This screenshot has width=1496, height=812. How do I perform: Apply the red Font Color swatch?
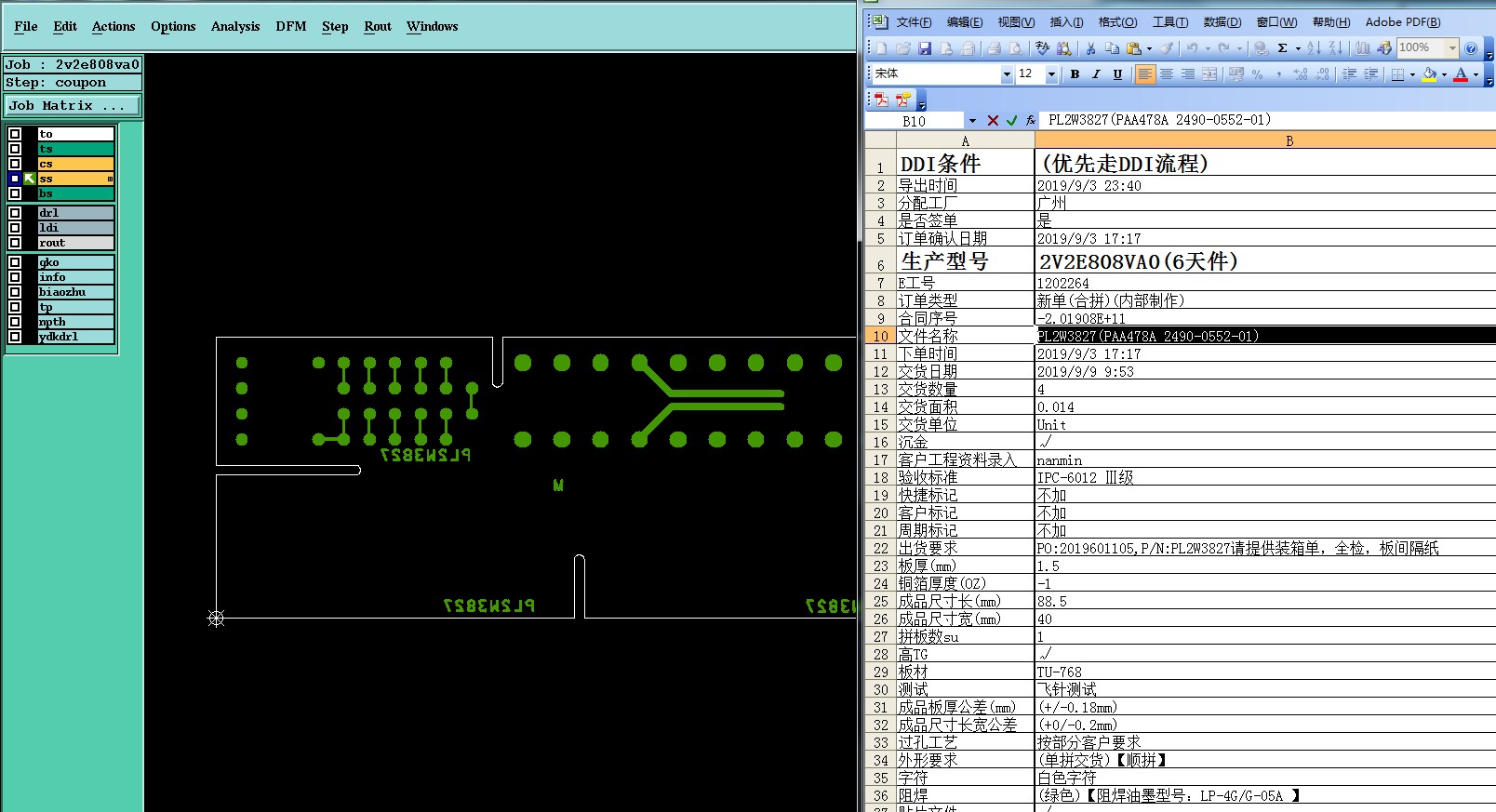click(x=1461, y=74)
